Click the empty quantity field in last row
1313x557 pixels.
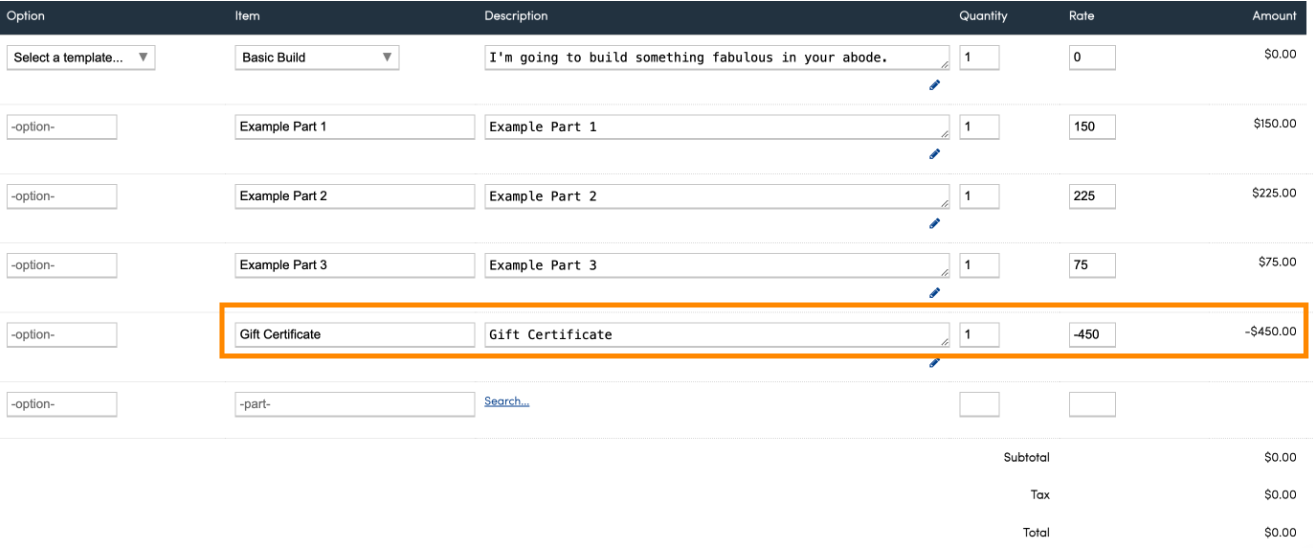coord(978,404)
